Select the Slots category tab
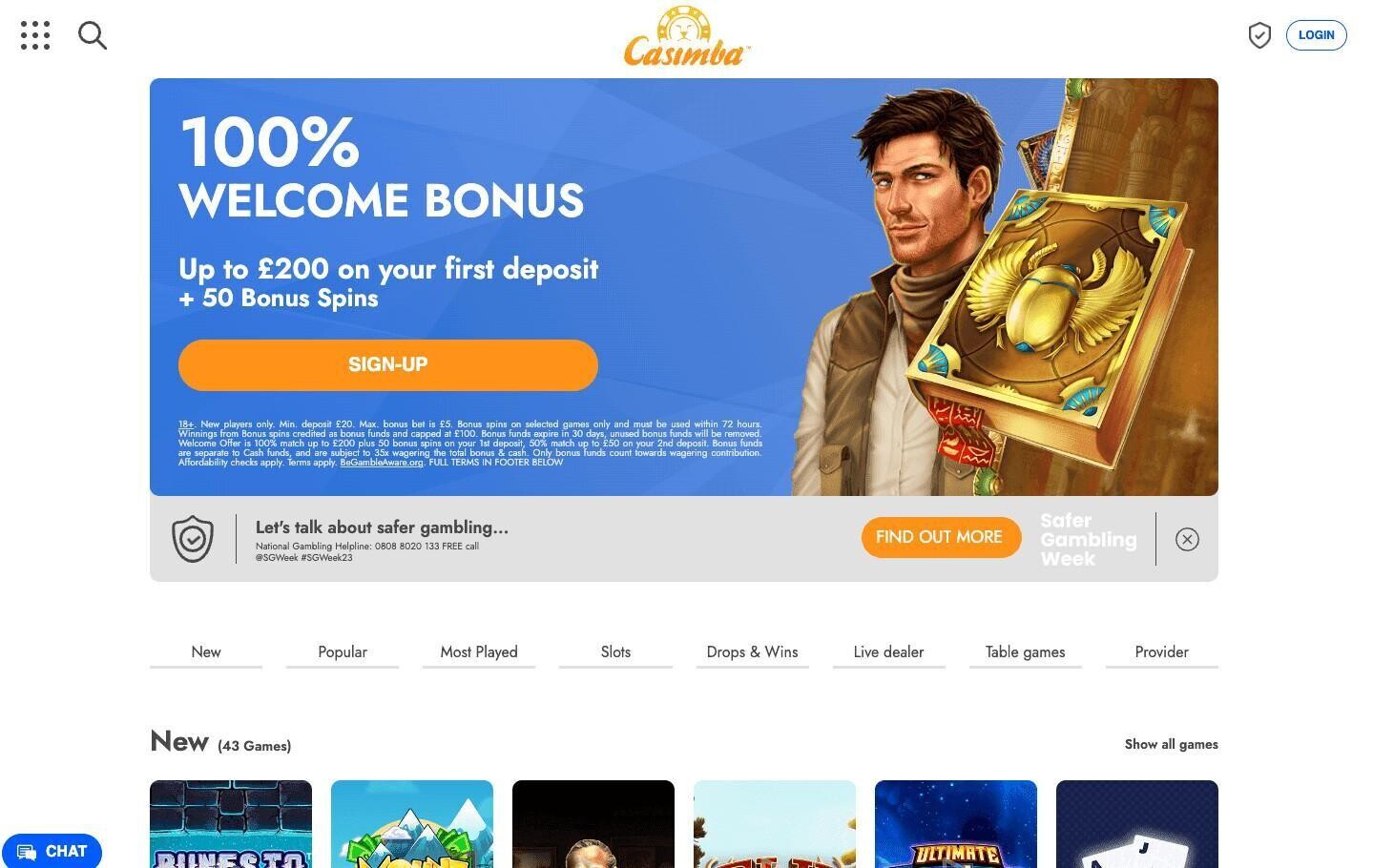The image size is (1373, 868). coord(615,653)
